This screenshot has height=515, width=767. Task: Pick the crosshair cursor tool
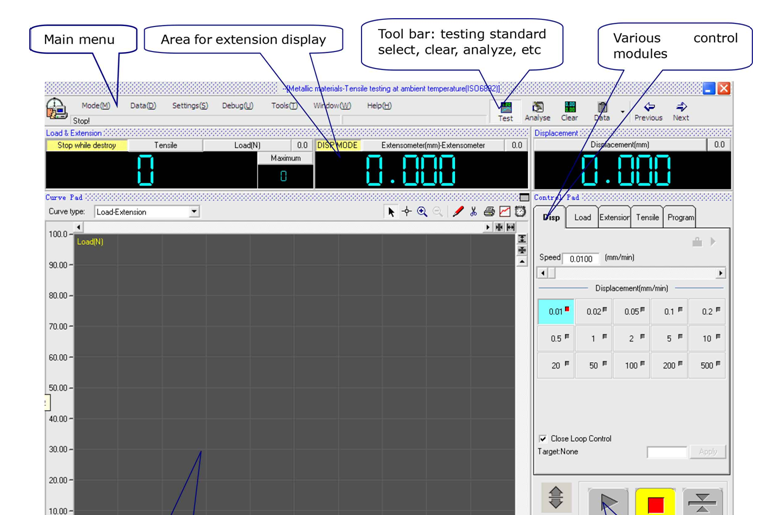406,212
